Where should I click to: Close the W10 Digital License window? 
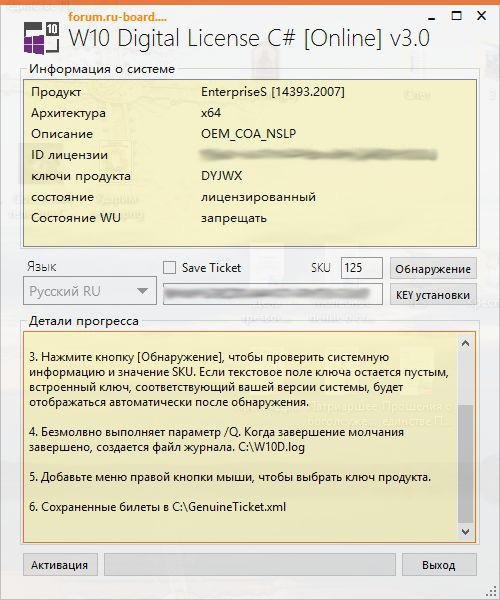coord(481,16)
